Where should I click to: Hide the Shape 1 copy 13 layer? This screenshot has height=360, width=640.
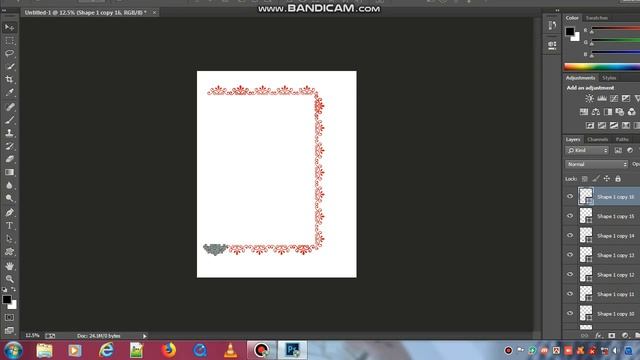(x=570, y=255)
